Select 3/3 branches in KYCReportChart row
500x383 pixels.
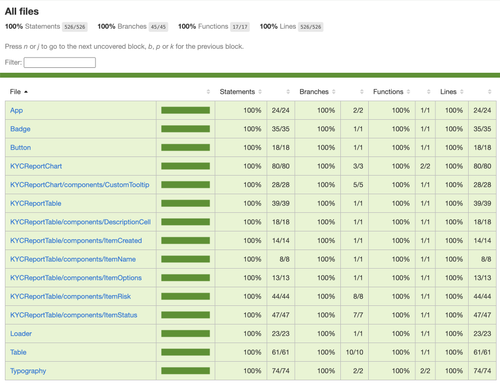coord(358,166)
